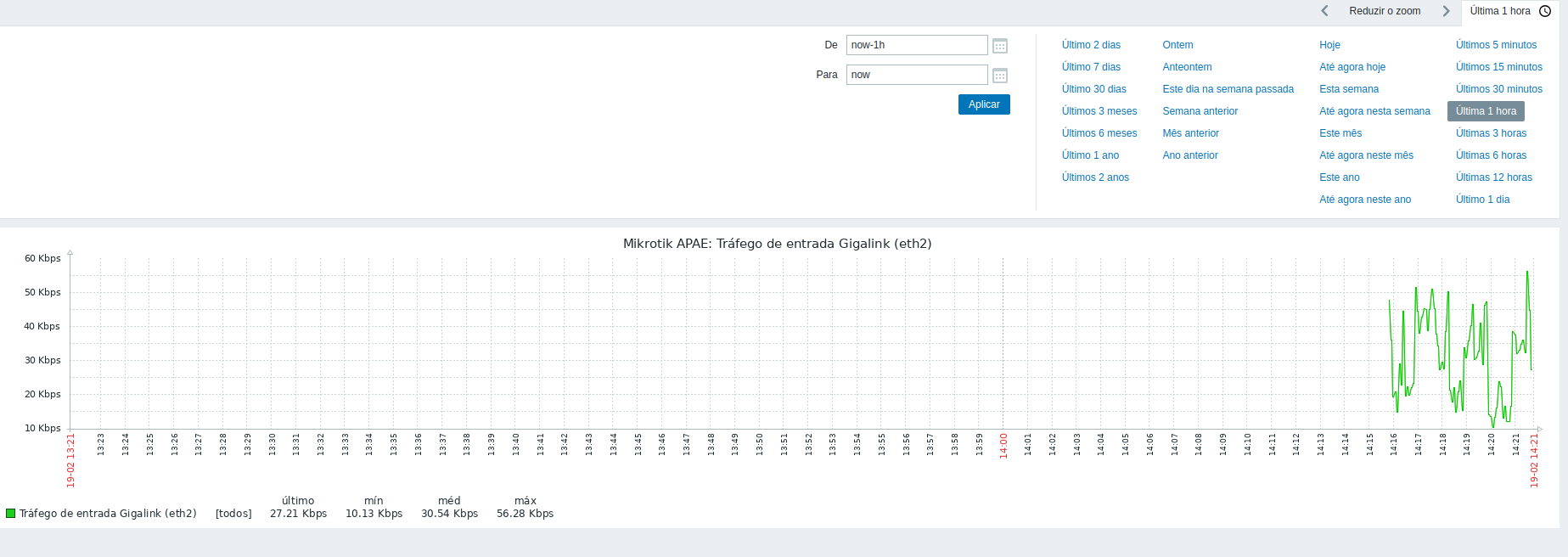The width and height of the screenshot is (1568, 557).
Task: Select Até agora hoje period
Action: pyautogui.click(x=1352, y=67)
